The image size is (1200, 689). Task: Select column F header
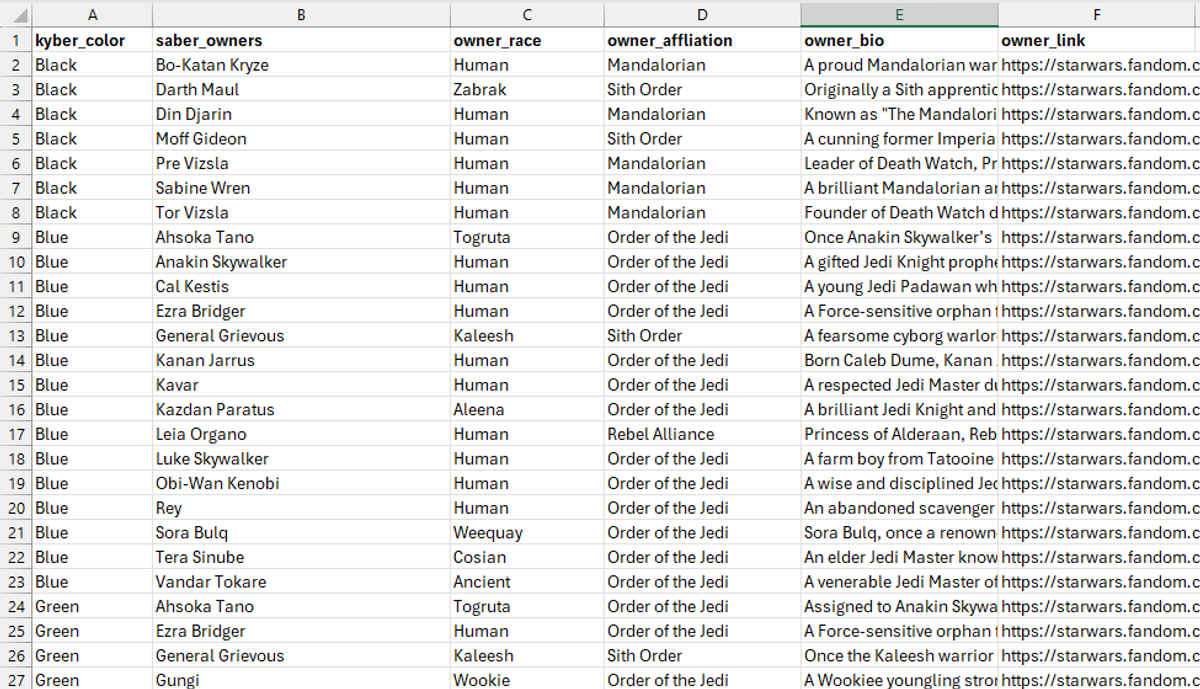1099,14
